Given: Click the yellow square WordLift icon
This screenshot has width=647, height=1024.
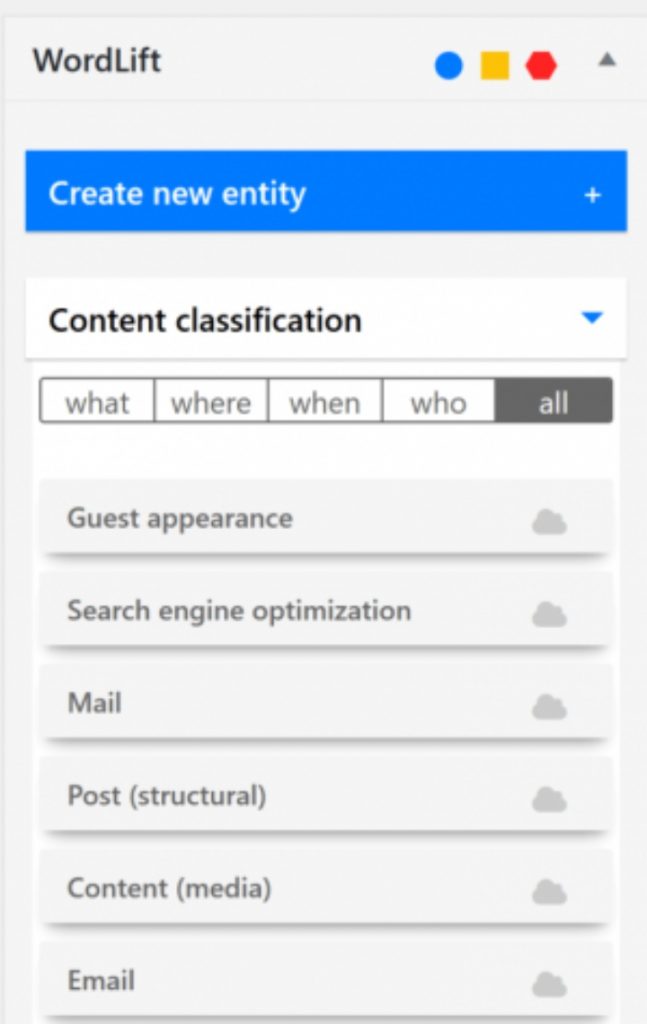Looking at the screenshot, I should pyautogui.click(x=495, y=66).
